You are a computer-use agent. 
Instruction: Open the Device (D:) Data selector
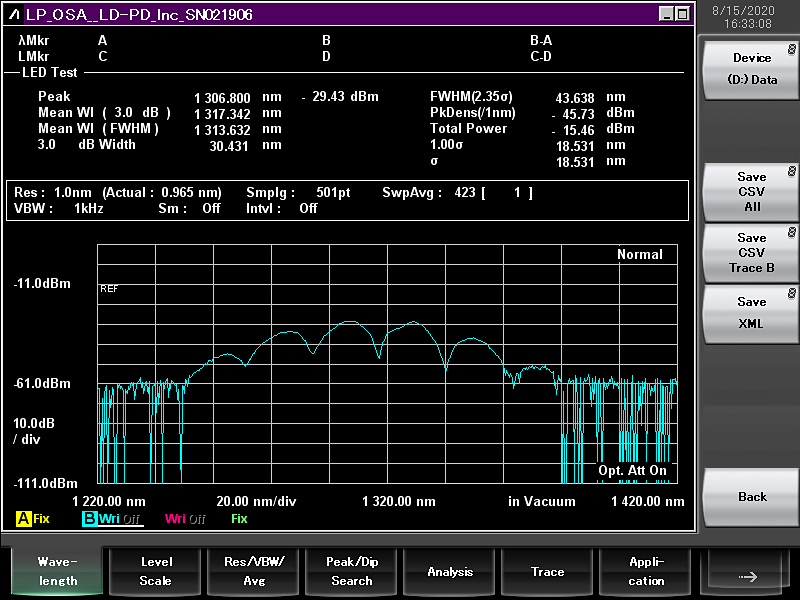click(752, 69)
